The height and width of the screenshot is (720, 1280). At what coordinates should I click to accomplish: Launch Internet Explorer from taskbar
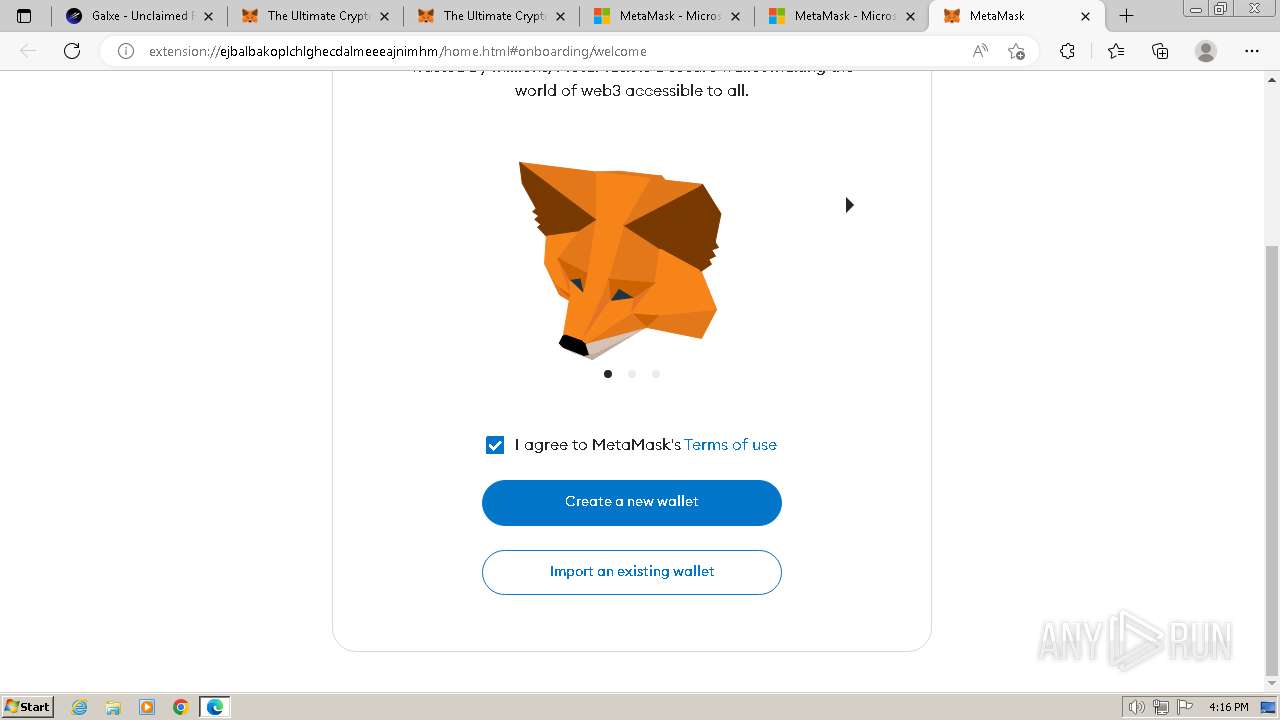80,707
